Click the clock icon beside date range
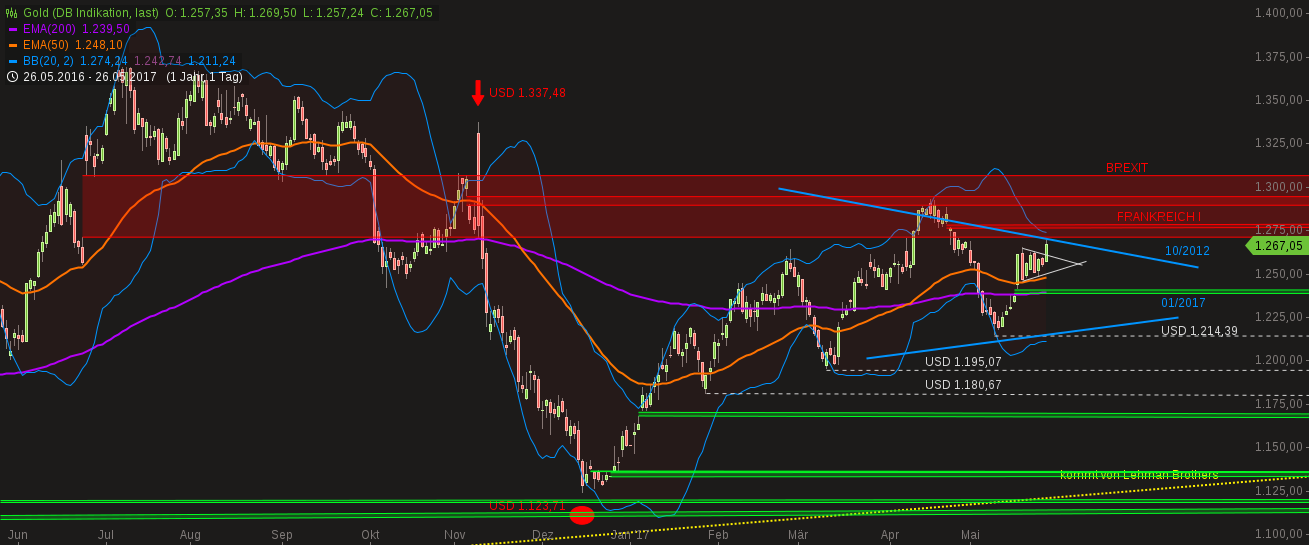Viewport: 1309px width, 545px height. (x=13, y=77)
